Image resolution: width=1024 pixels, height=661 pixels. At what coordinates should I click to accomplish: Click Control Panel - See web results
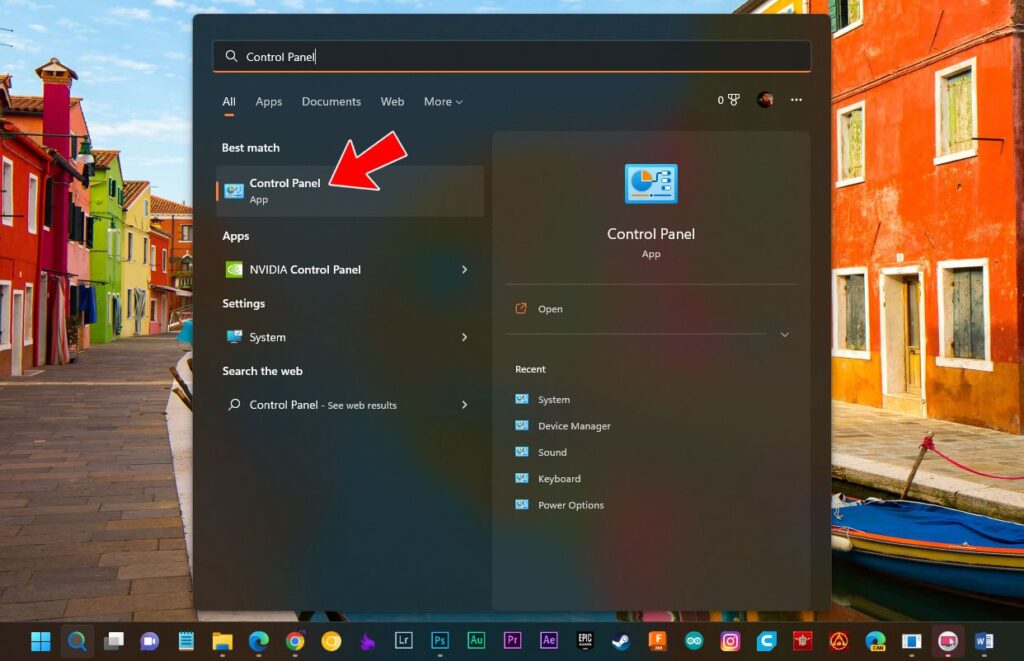tap(349, 405)
